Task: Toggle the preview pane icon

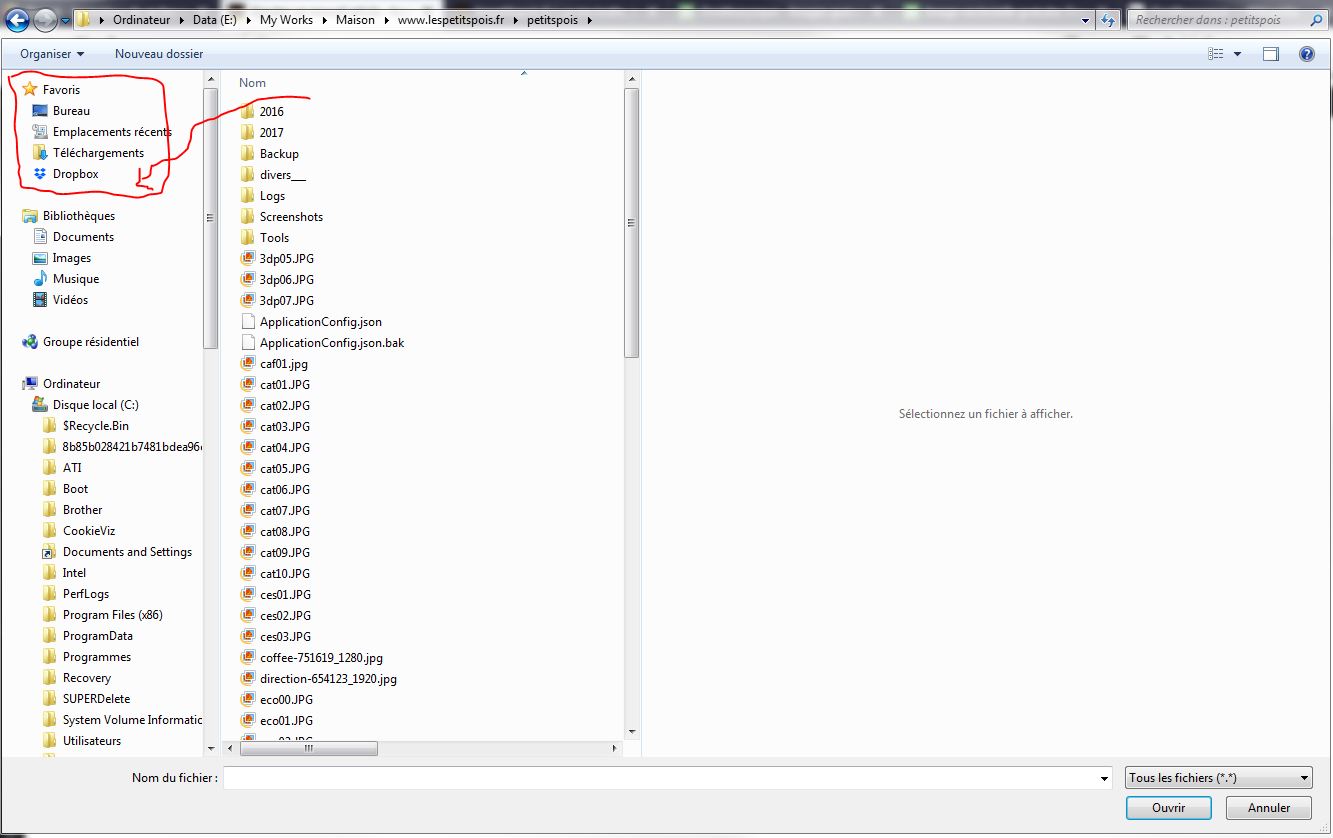Action: pos(1270,54)
